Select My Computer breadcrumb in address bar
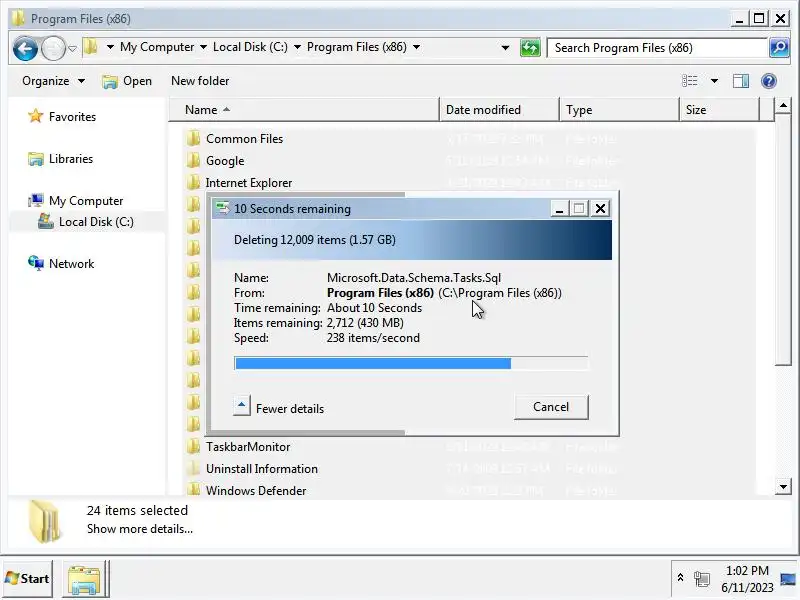The height and width of the screenshot is (600, 800). 157,47
